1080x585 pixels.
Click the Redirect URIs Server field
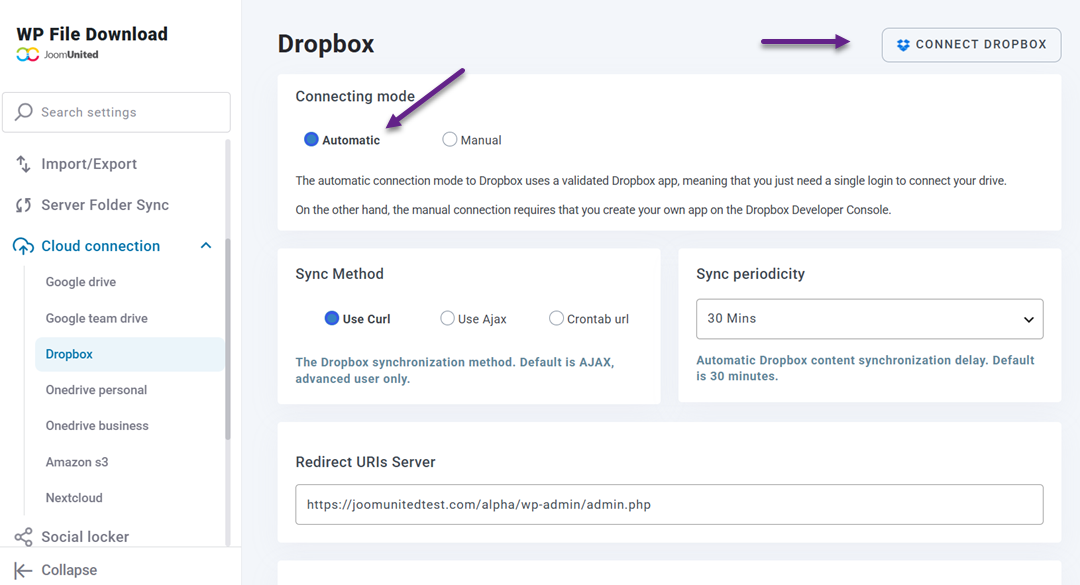[x=669, y=504]
